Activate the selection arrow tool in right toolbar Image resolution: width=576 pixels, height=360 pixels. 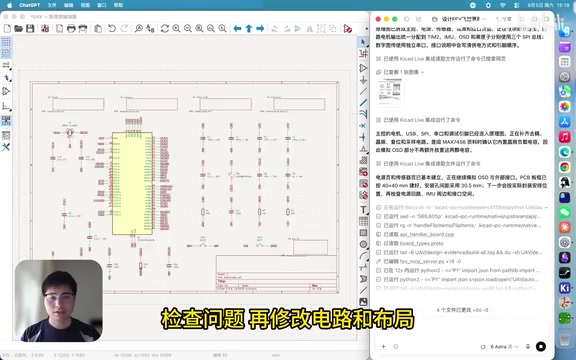[363, 42]
